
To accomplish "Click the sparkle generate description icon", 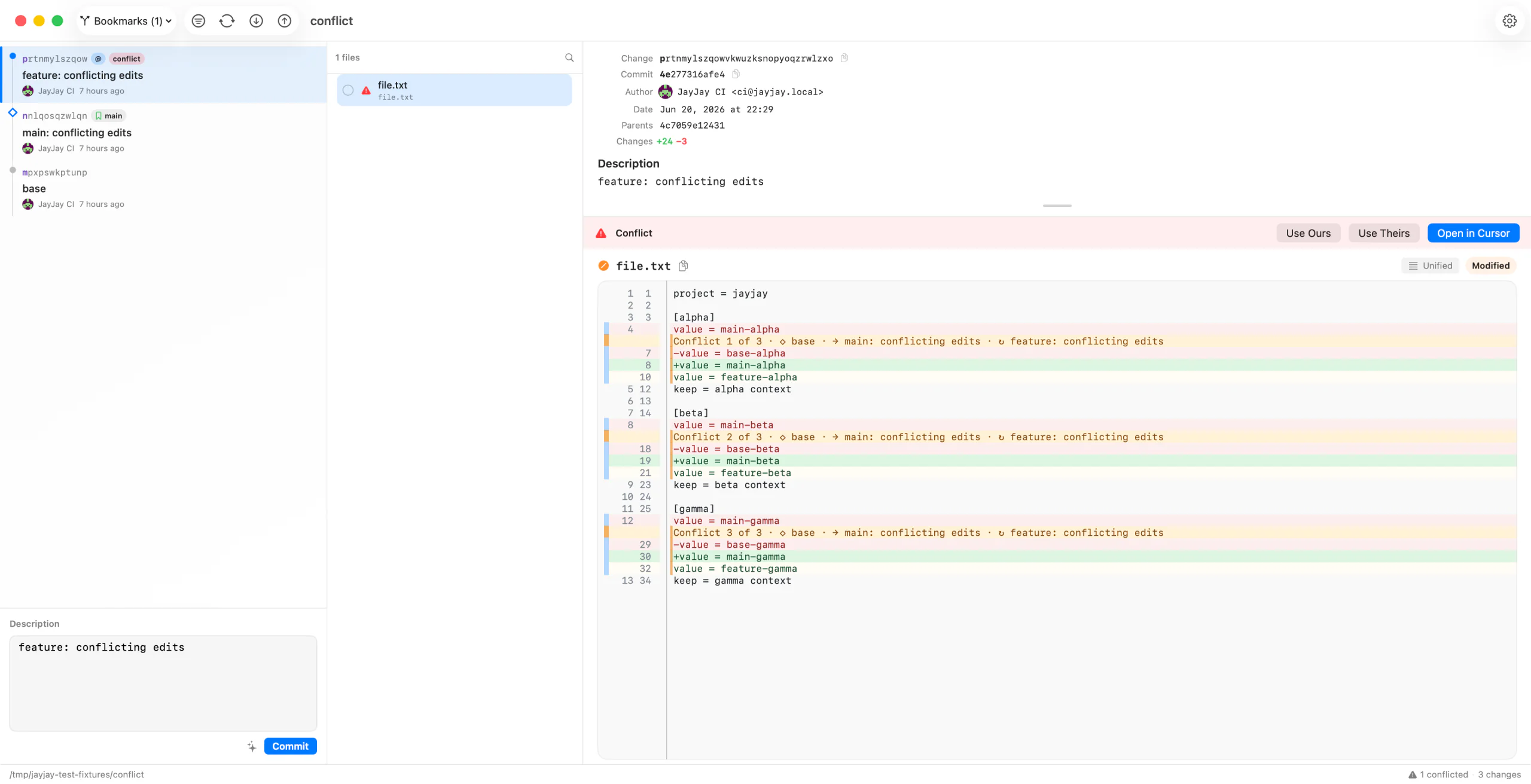I will point(252,746).
